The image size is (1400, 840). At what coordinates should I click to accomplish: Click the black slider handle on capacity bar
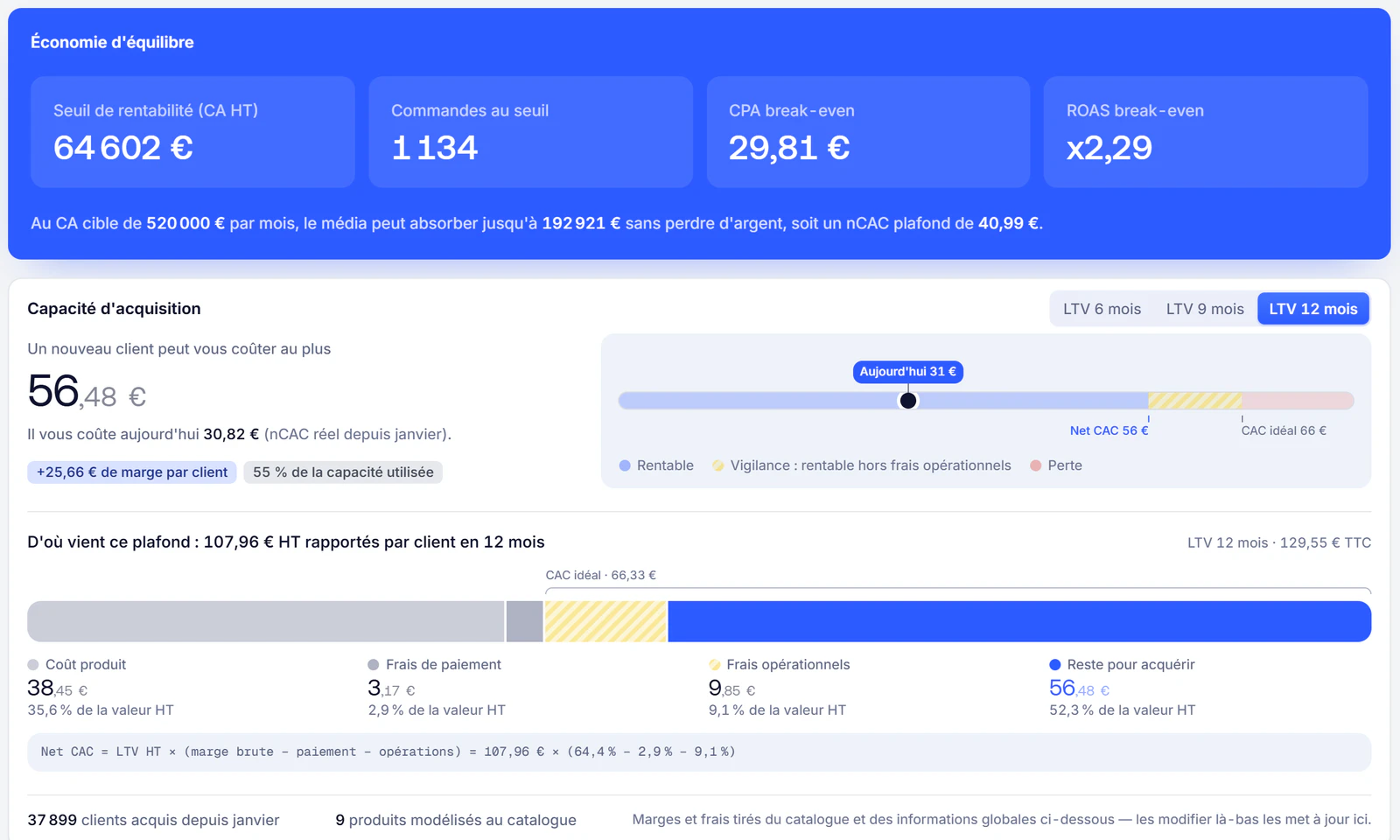(x=908, y=401)
